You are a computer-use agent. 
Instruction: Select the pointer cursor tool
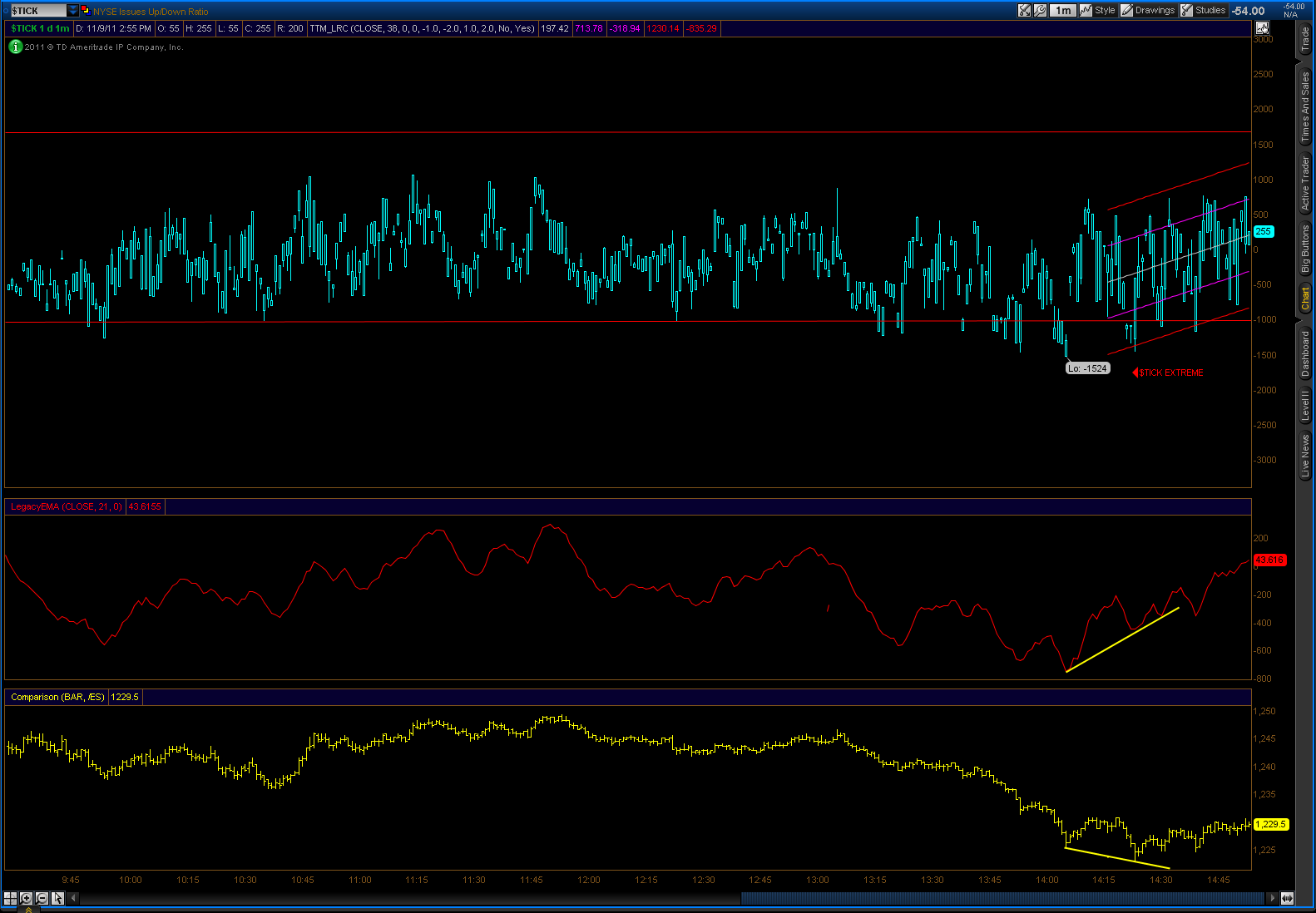click(x=57, y=898)
